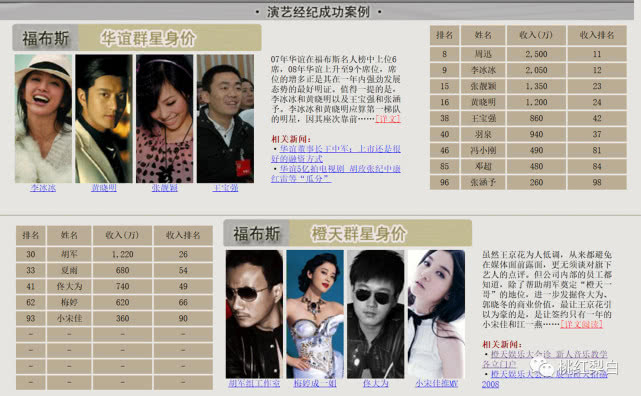Select the 梅婷 name cell in the 橙天 table
This screenshot has width=641, height=396.
[69, 302]
